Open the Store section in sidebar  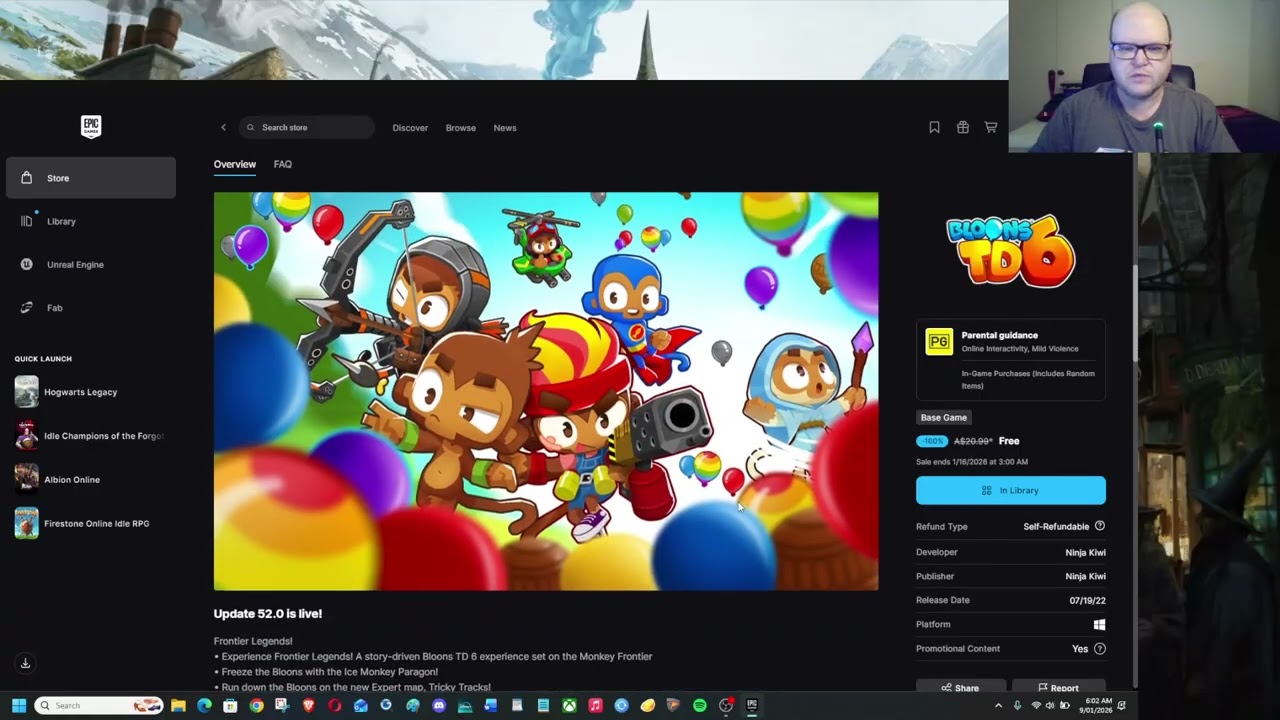point(90,178)
